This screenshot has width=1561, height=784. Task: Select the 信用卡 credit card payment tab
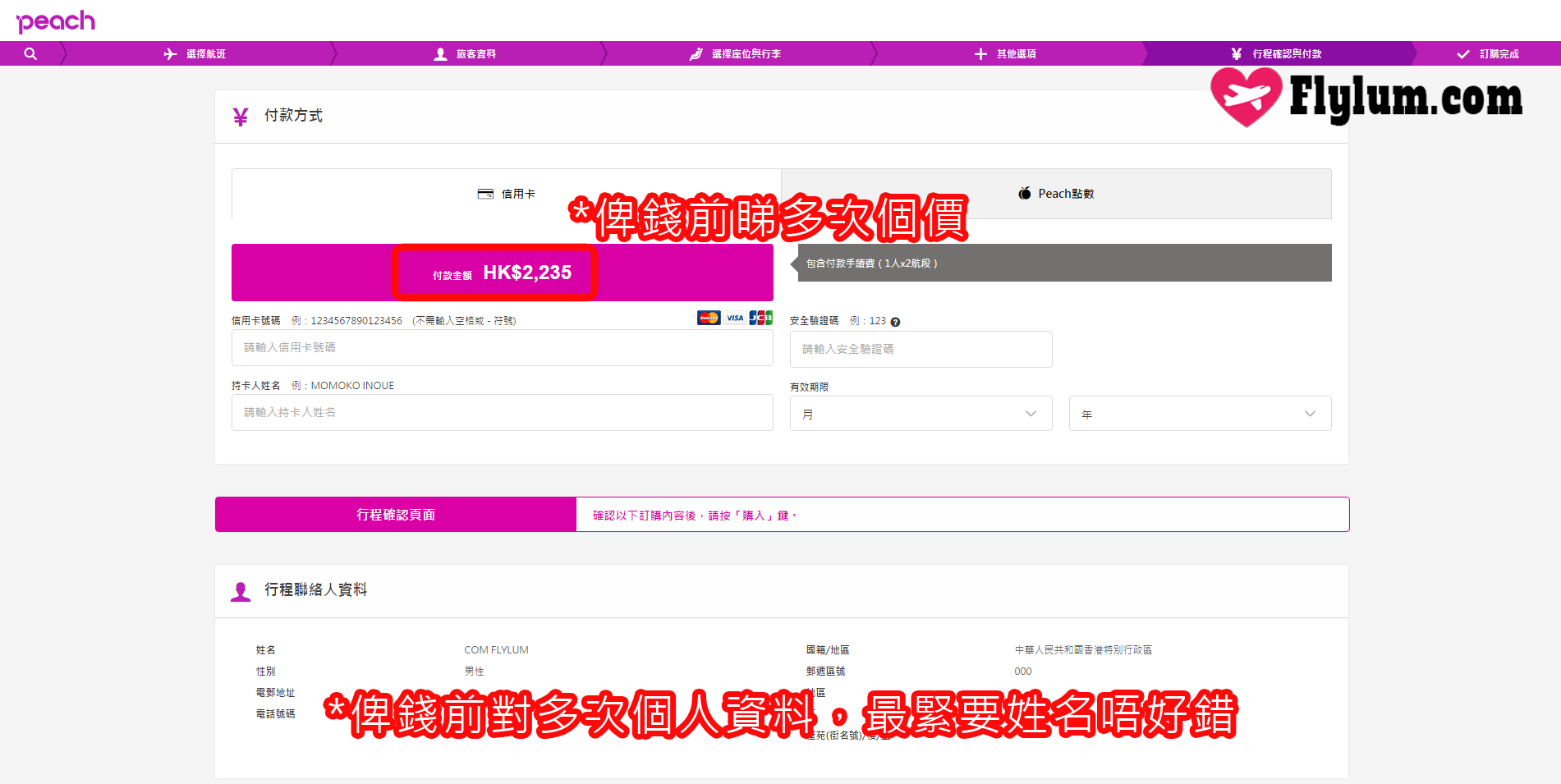click(507, 194)
